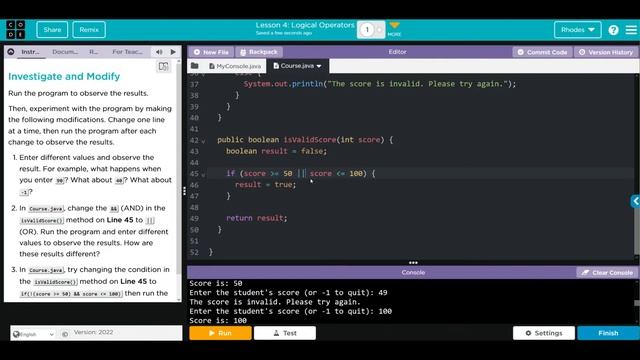Mute the instructions audio speaker icon
Screen dimensions: 640x360
point(159,52)
